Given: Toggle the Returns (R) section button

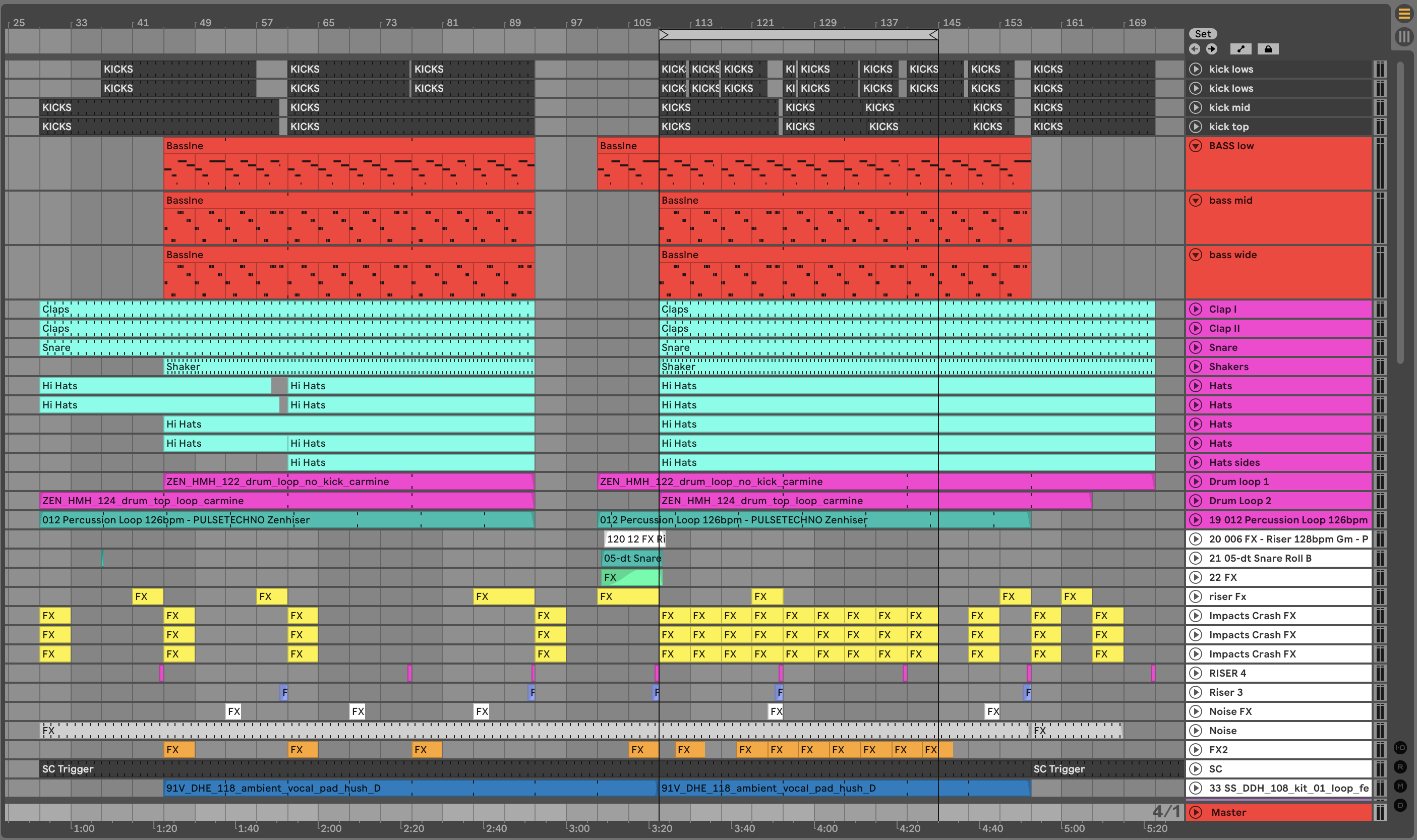Looking at the screenshot, I should (x=1400, y=767).
